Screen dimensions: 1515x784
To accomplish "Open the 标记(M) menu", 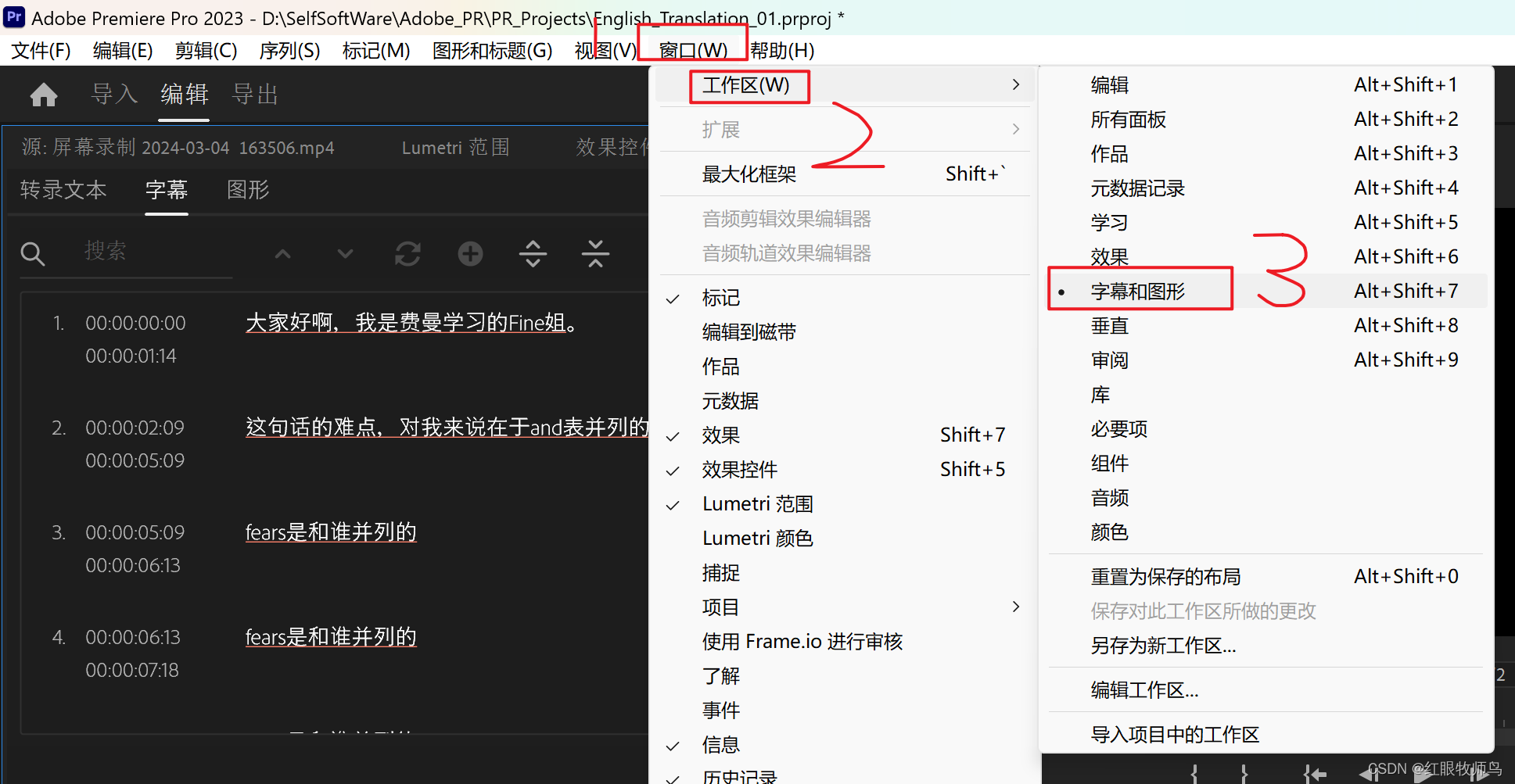I will [376, 51].
